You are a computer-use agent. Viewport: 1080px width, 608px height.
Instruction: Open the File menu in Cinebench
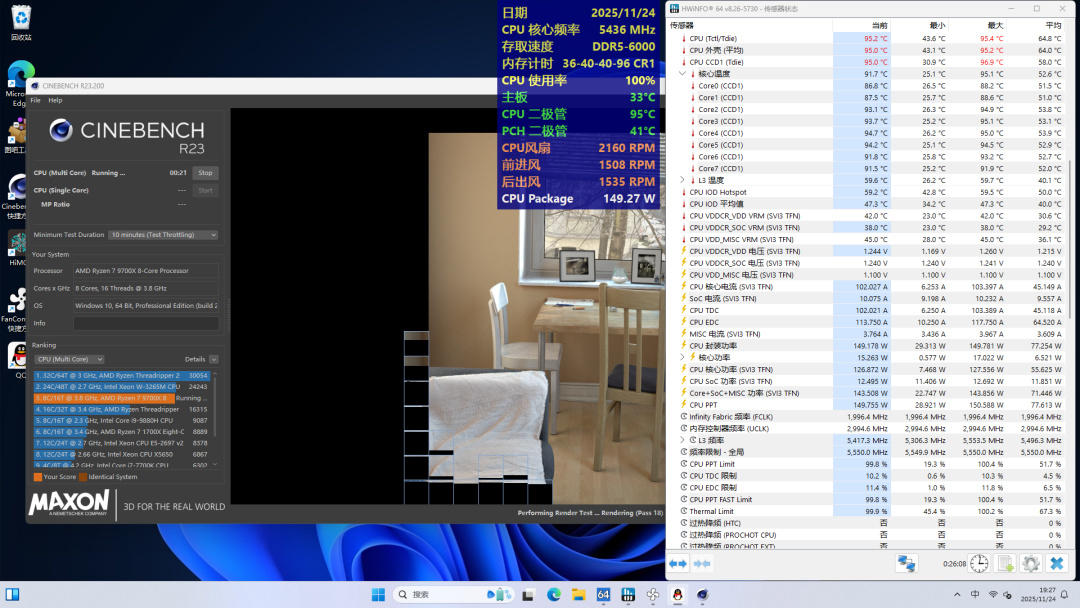click(x=35, y=100)
